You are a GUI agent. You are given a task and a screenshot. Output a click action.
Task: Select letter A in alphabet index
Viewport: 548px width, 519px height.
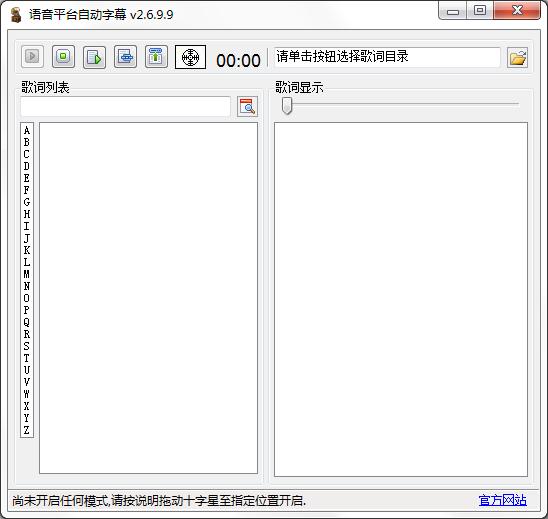click(27, 131)
